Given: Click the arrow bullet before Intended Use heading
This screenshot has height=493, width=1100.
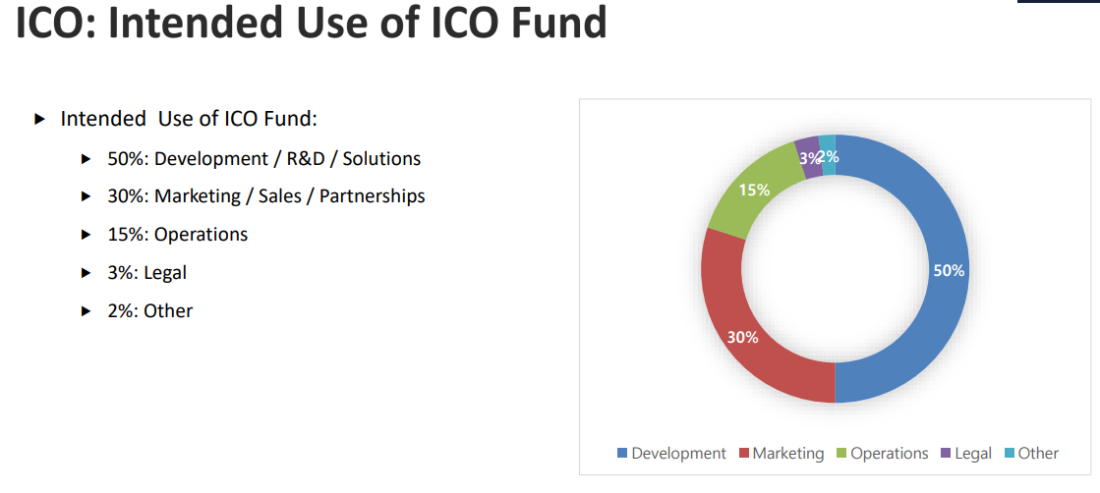Looking at the screenshot, I should (x=40, y=119).
